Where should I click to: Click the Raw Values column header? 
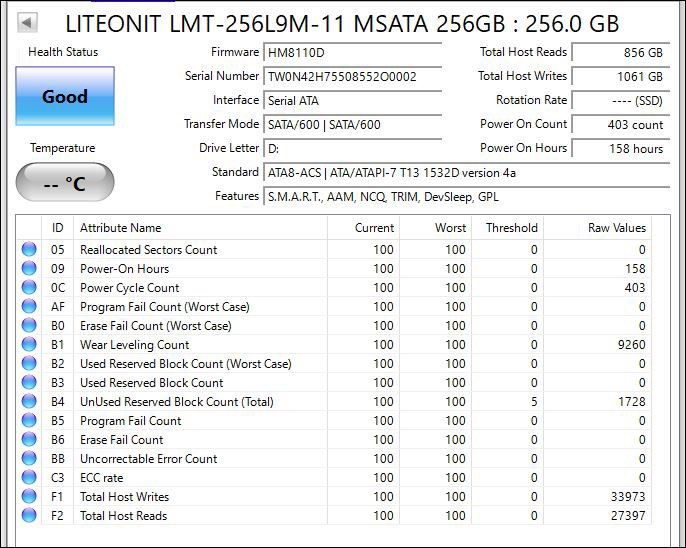tap(597, 227)
